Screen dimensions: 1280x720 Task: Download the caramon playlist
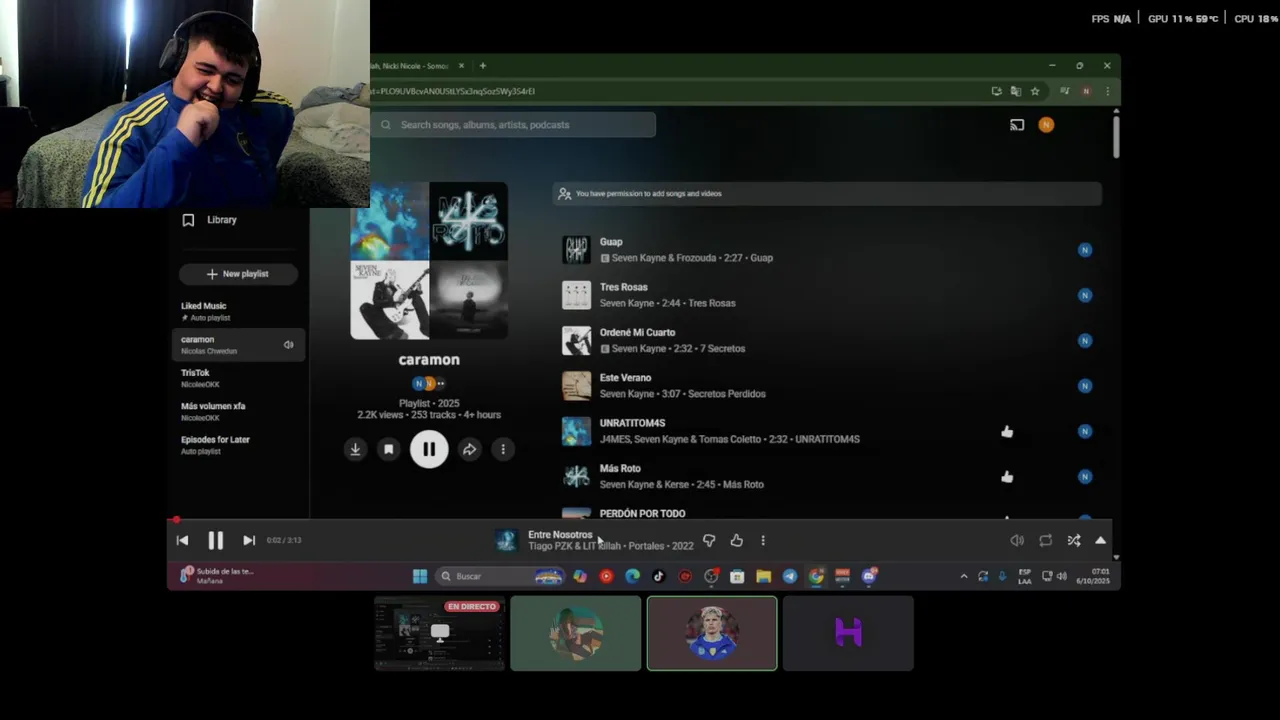click(355, 450)
